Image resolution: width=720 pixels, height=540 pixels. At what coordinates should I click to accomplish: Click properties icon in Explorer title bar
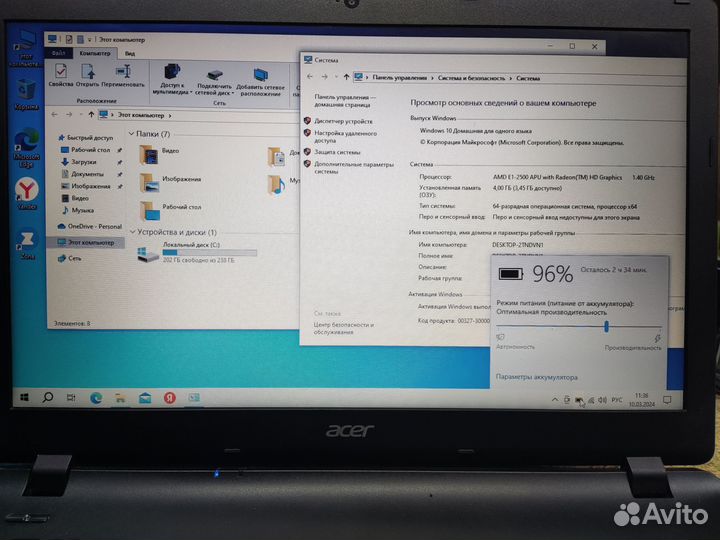[69, 39]
